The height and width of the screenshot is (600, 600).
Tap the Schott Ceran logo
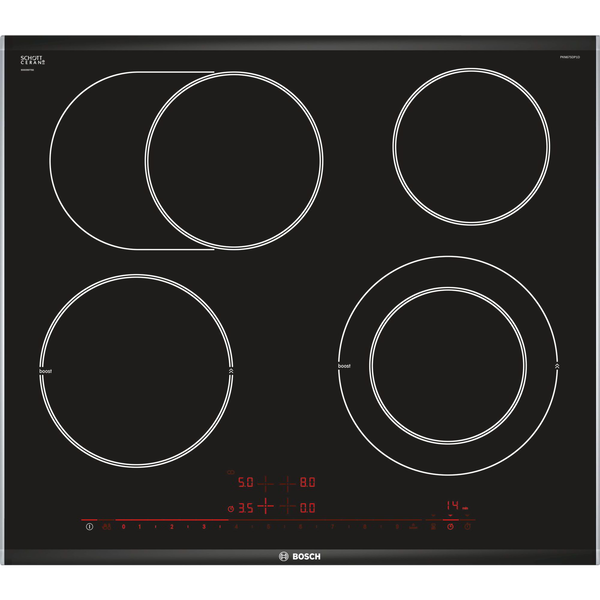pos(33,60)
